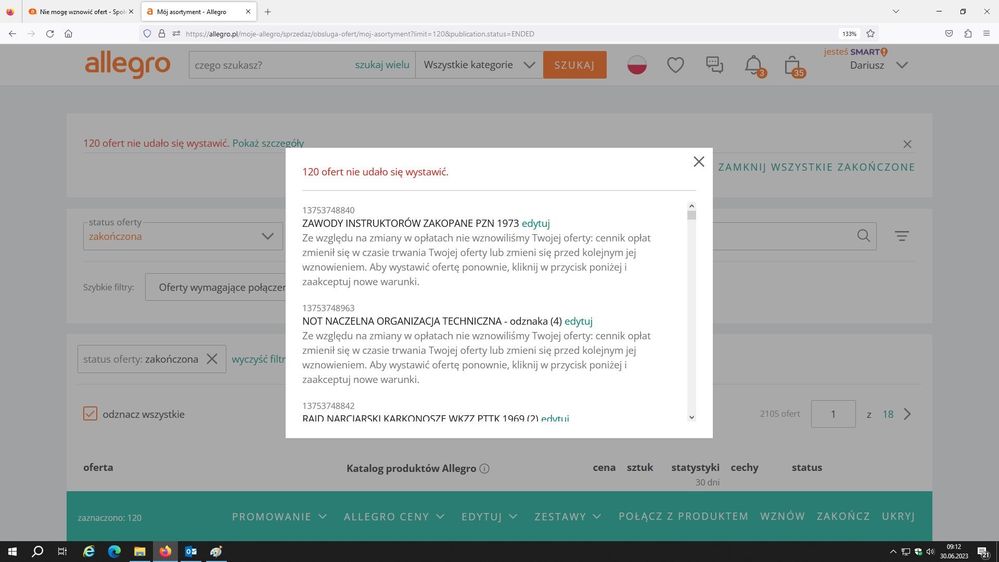This screenshot has height=562, width=999.
Task: Open Outlook from the Windows taskbar
Action: click(x=190, y=551)
